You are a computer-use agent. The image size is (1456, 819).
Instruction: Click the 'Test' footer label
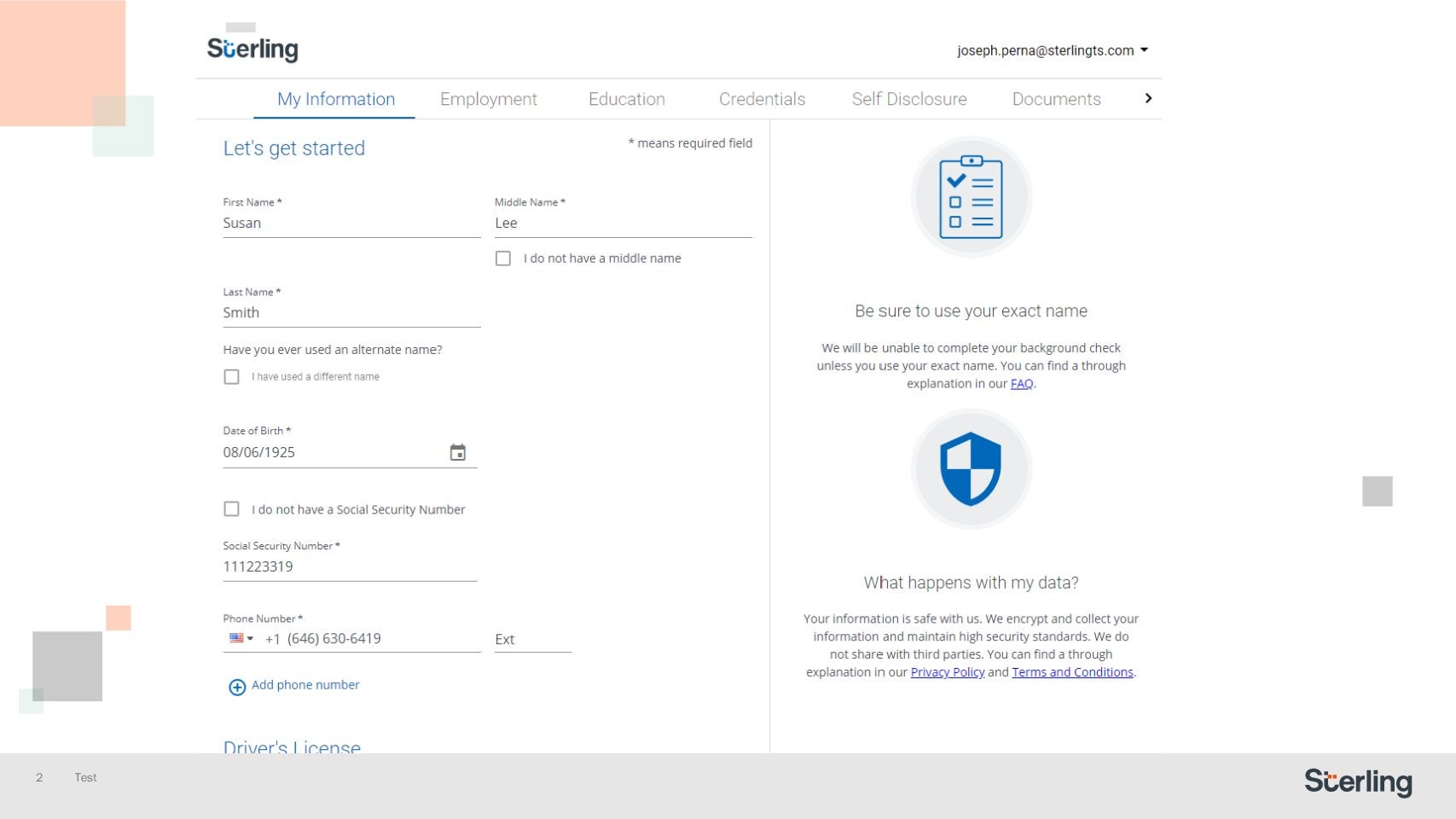click(x=85, y=777)
